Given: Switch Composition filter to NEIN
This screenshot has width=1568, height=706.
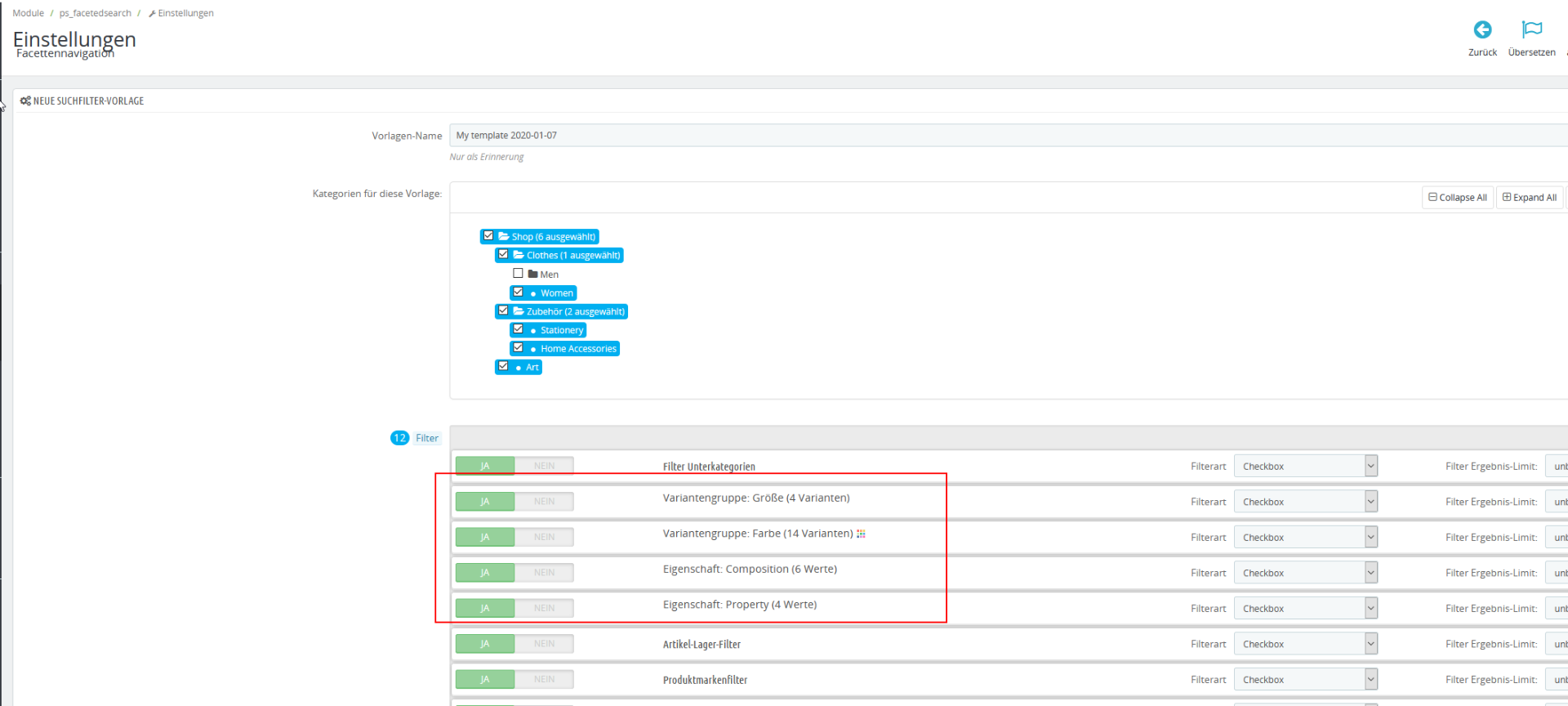Looking at the screenshot, I should coord(544,573).
